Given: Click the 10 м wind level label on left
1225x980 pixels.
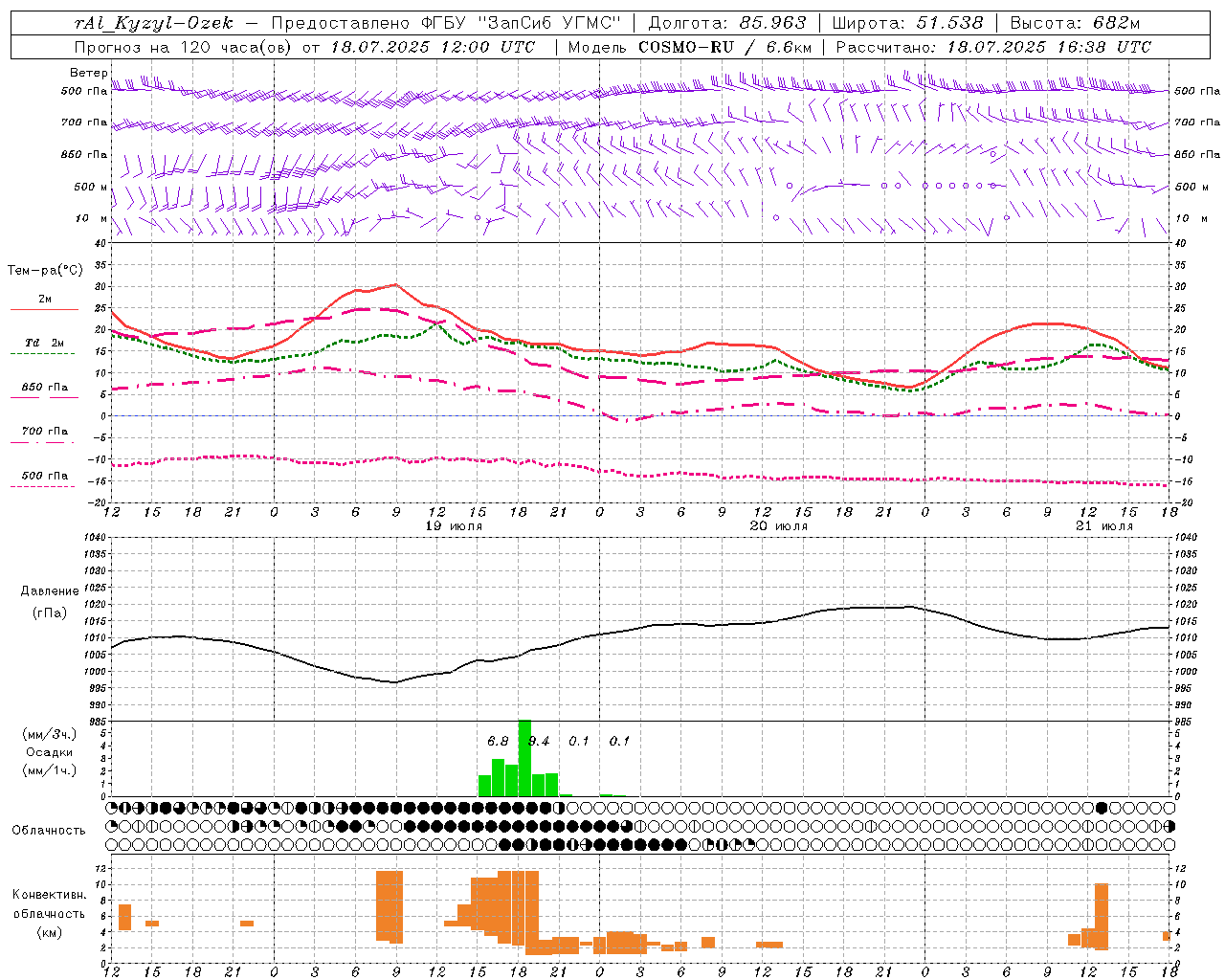Looking at the screenshot, I should click(91, 218).
